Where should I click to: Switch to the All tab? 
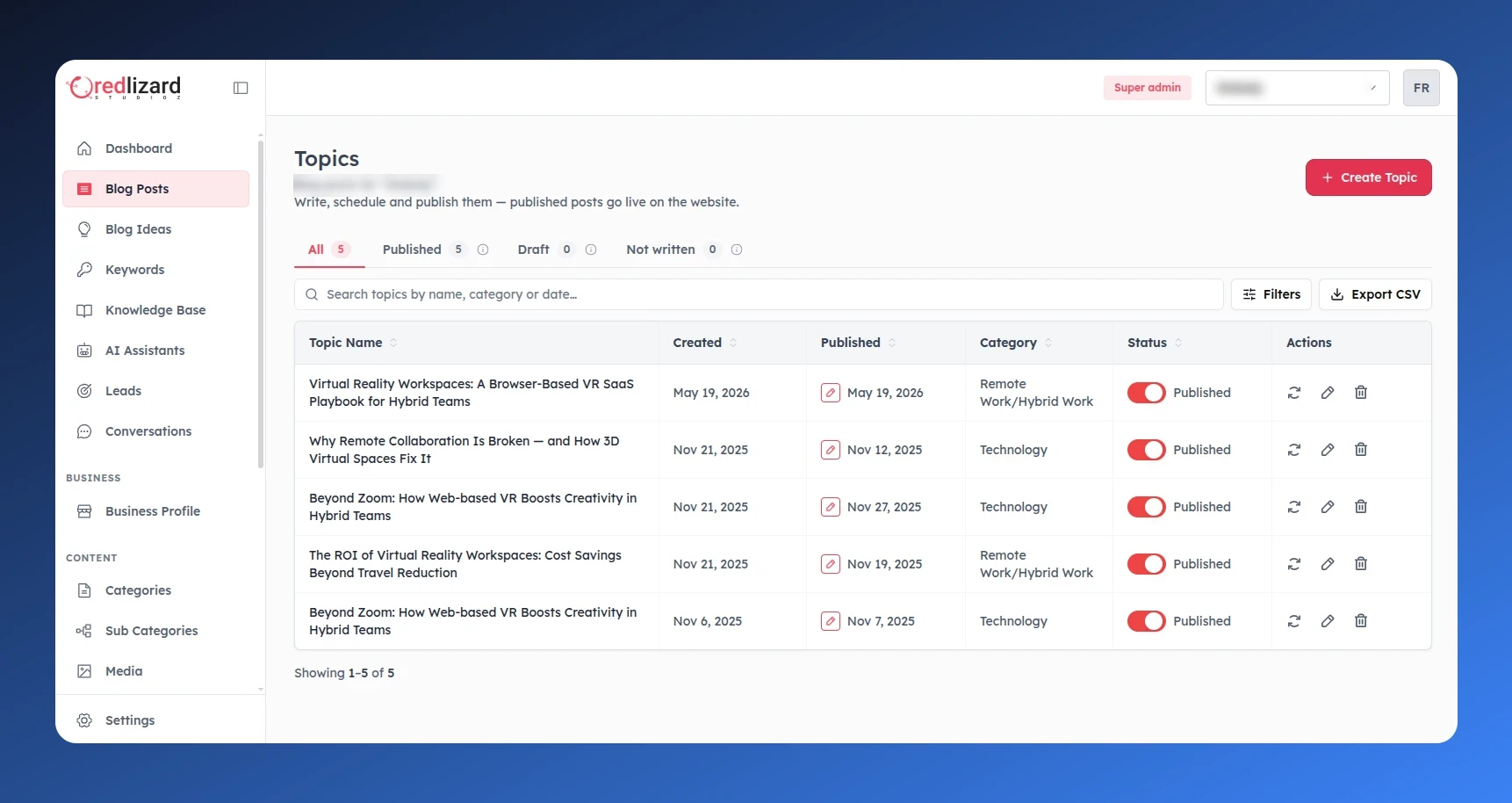329,250
